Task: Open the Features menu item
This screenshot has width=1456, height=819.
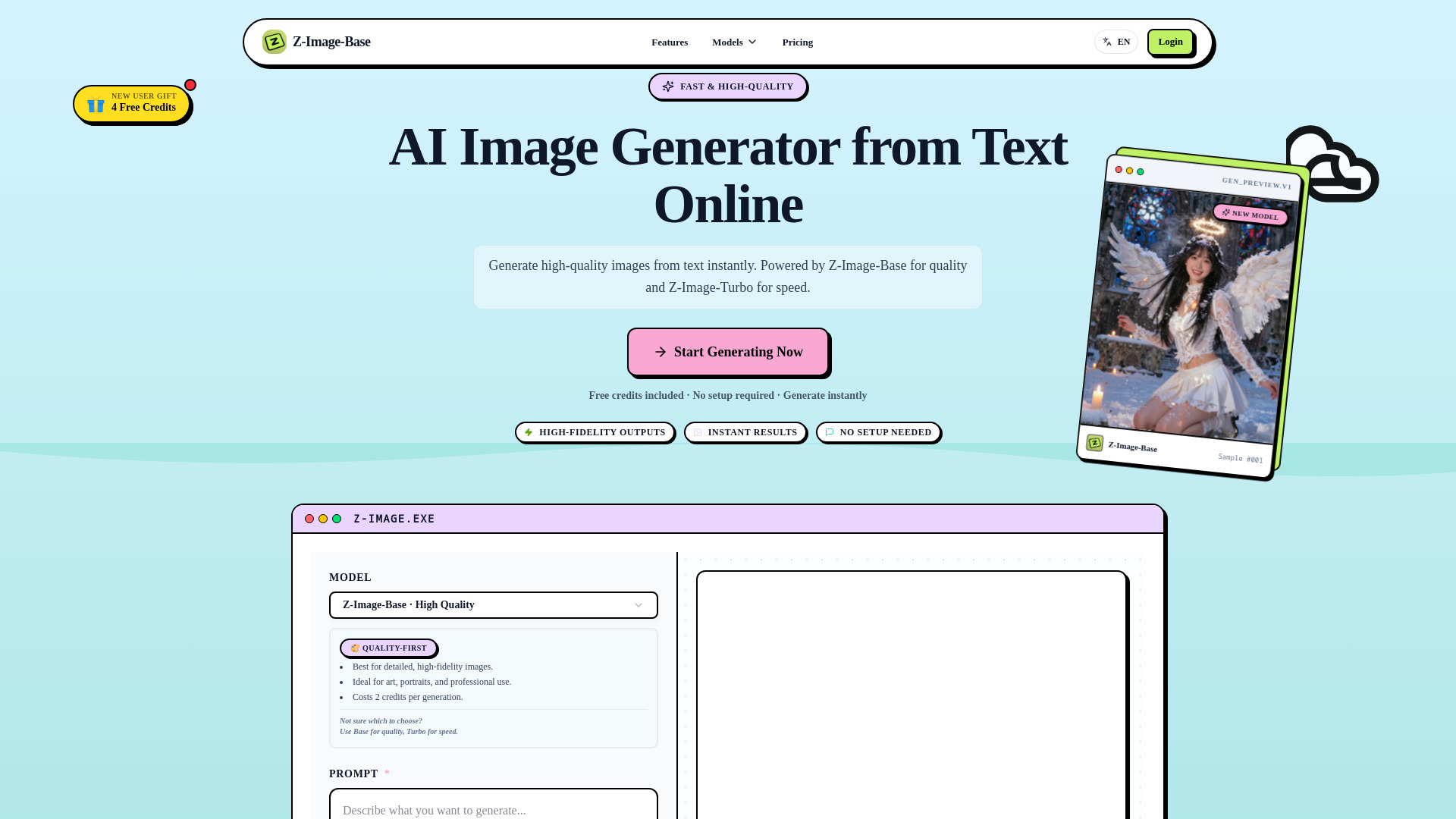Action: (x=670, y=42)
